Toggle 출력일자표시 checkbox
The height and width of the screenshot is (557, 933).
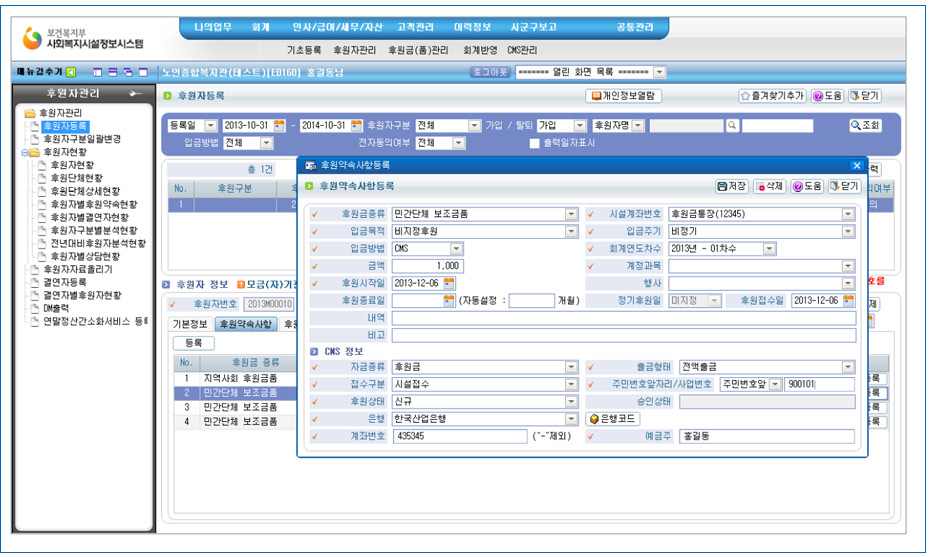tap(534, 143)
